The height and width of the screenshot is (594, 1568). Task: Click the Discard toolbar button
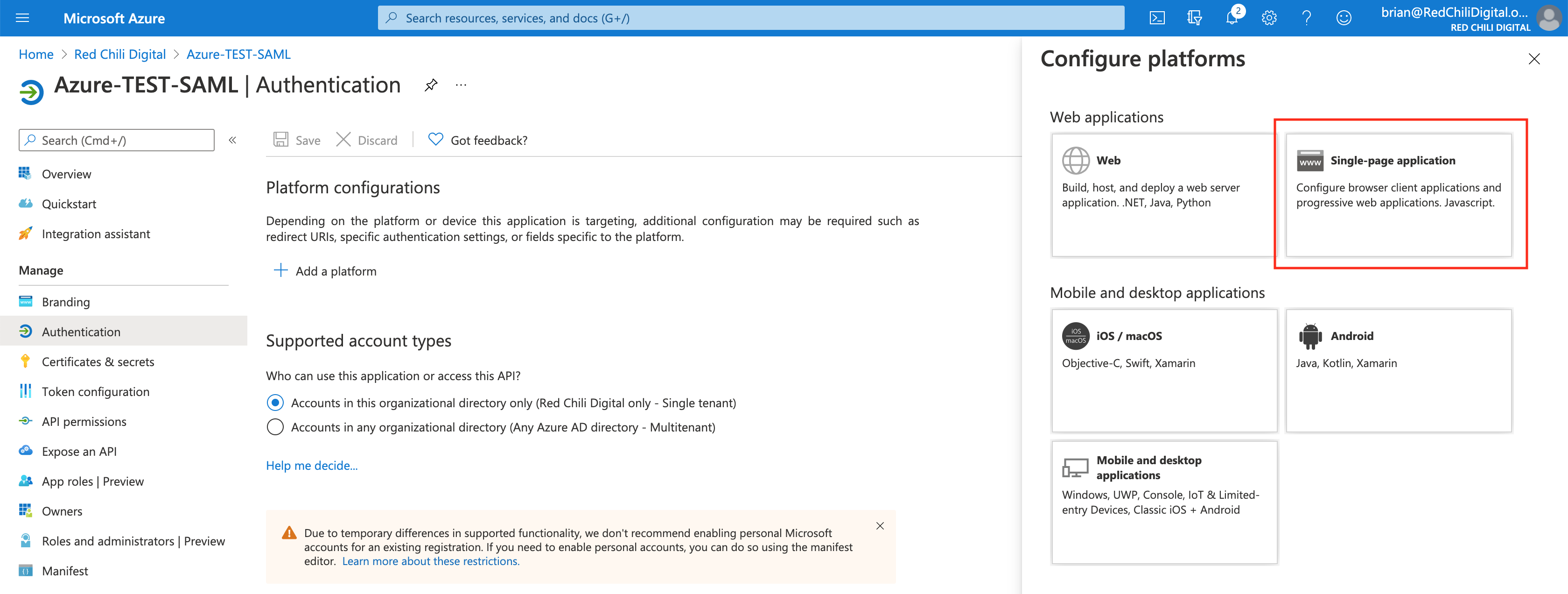[367, 140]
